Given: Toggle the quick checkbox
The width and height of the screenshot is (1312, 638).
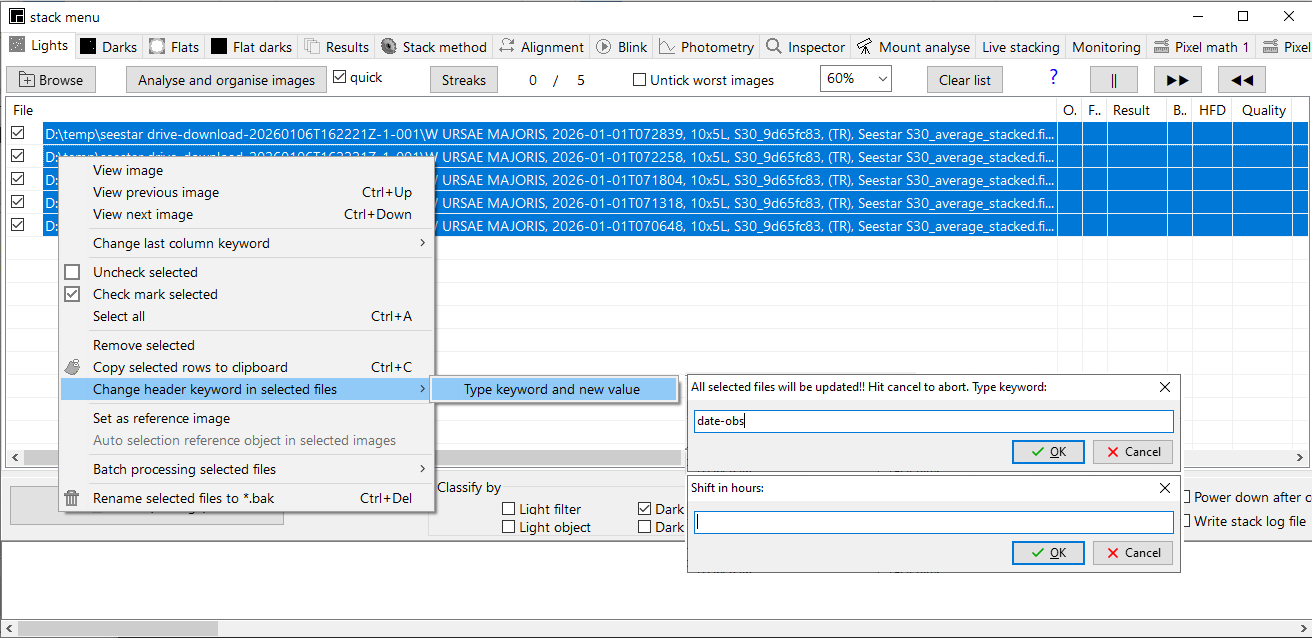Looking at the screenshot, I should click(340, 77).
